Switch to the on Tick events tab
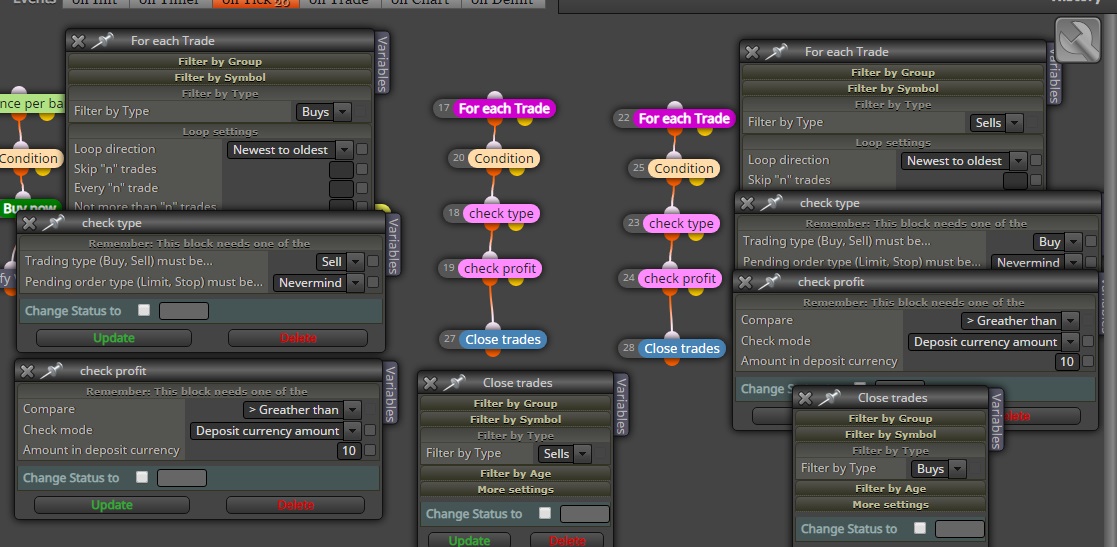Screen dimensions: 1117x547 pyautogui.click(x=256, y=2)
